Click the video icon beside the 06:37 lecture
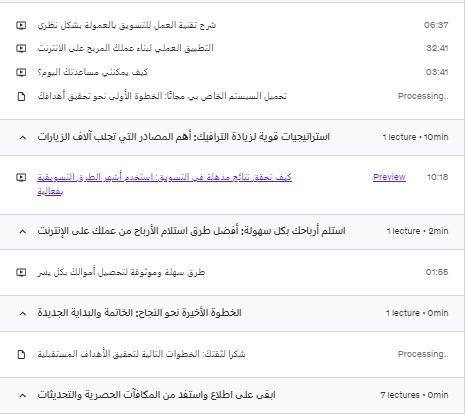The height and width of the screenshot is (415, 467). pos(21,25)
